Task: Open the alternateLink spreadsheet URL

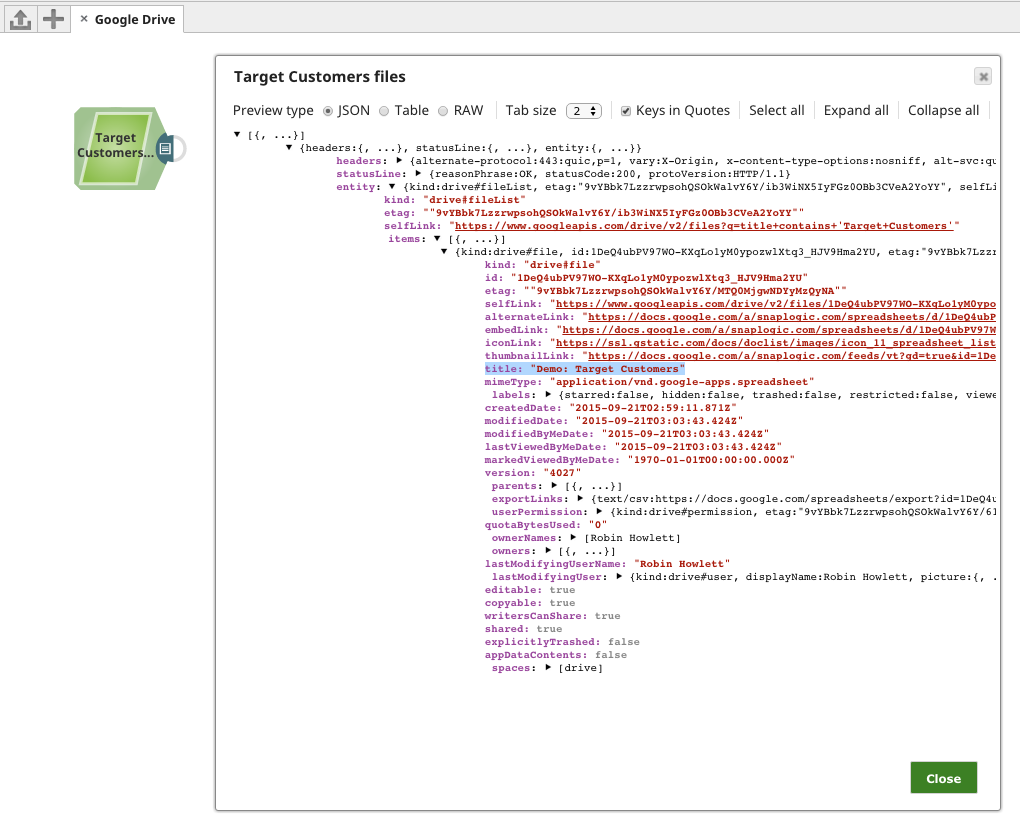Action: [x=792, y=317]
